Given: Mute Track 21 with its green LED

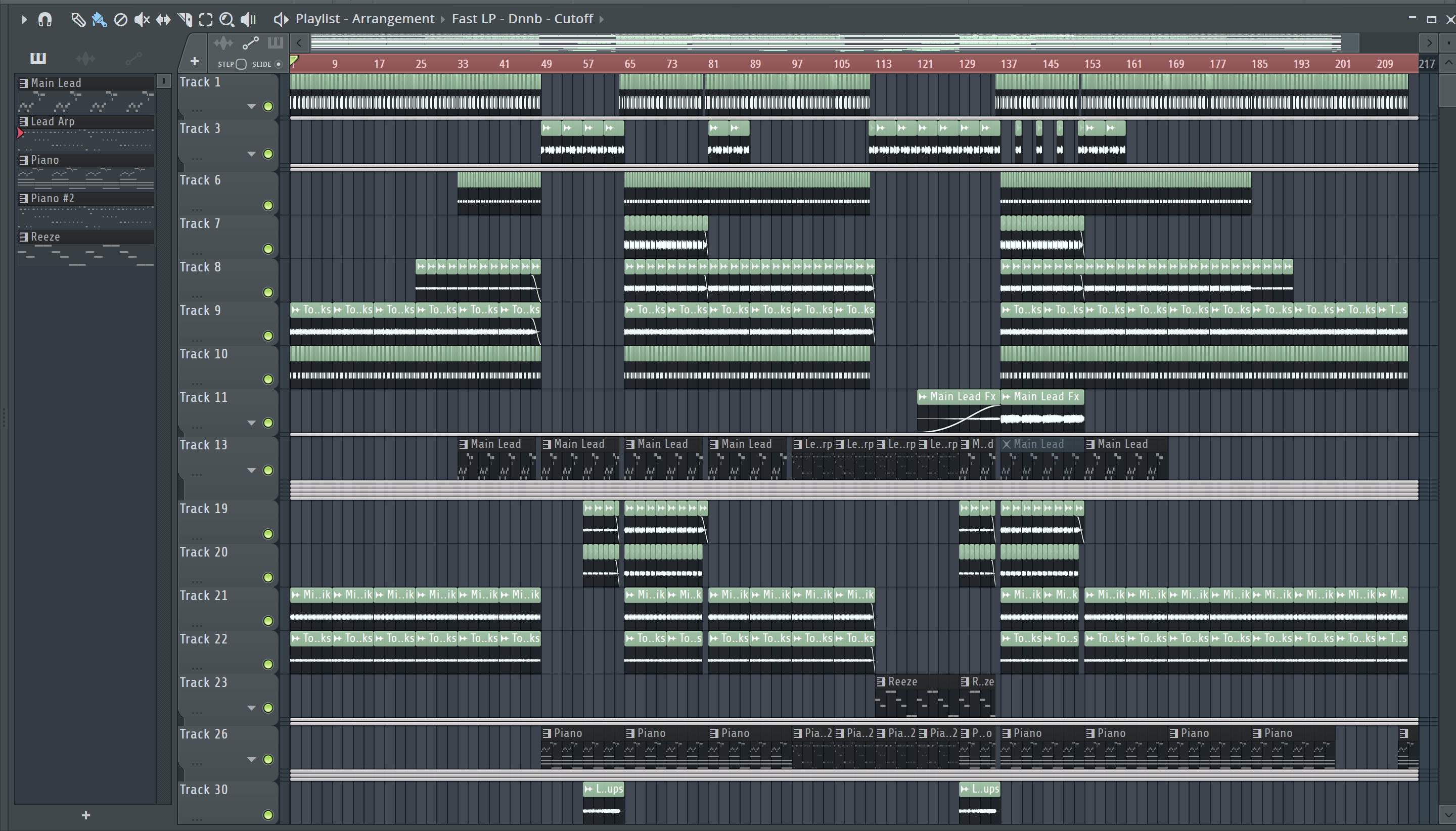Looking at the screenshot, I should 267,621.
